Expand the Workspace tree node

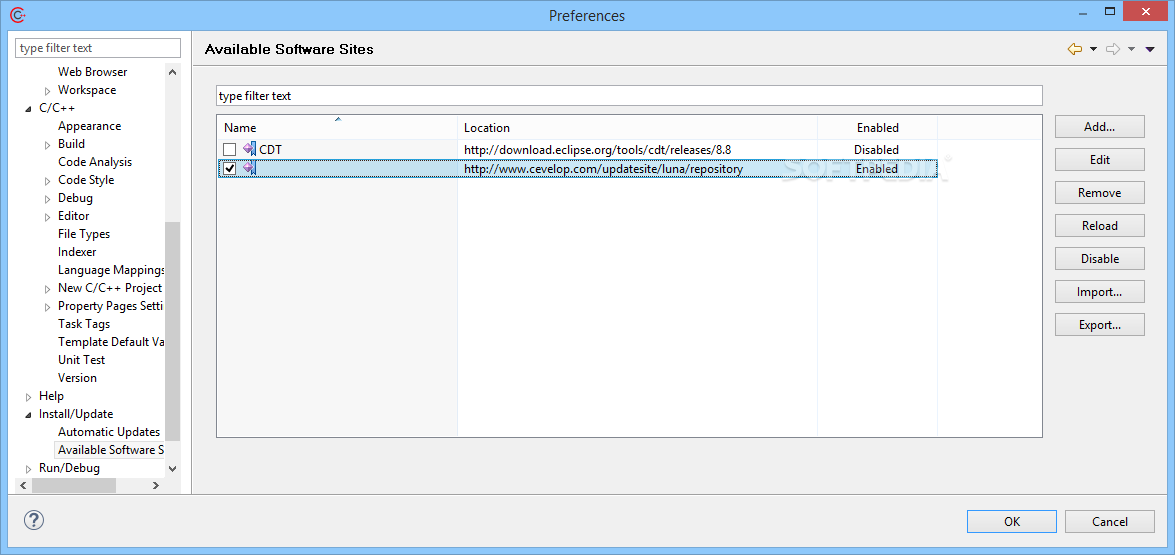(x=48, y=91)
